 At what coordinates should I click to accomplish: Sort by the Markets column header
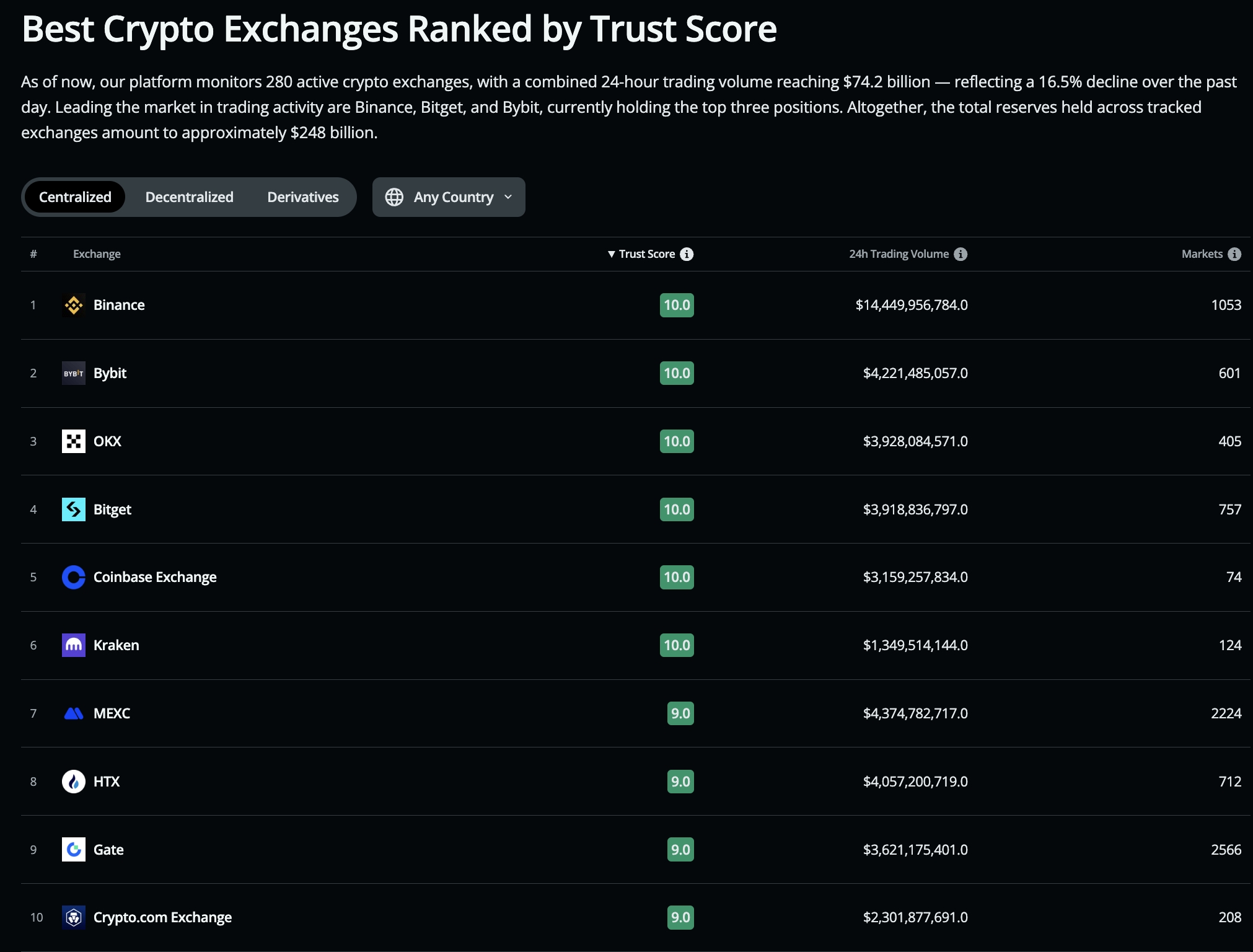click(x=1202, y=254)
